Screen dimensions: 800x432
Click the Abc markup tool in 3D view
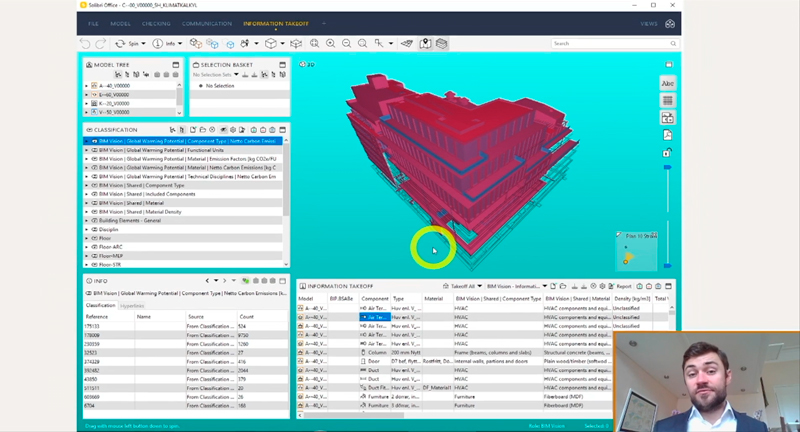click(667, 83)
